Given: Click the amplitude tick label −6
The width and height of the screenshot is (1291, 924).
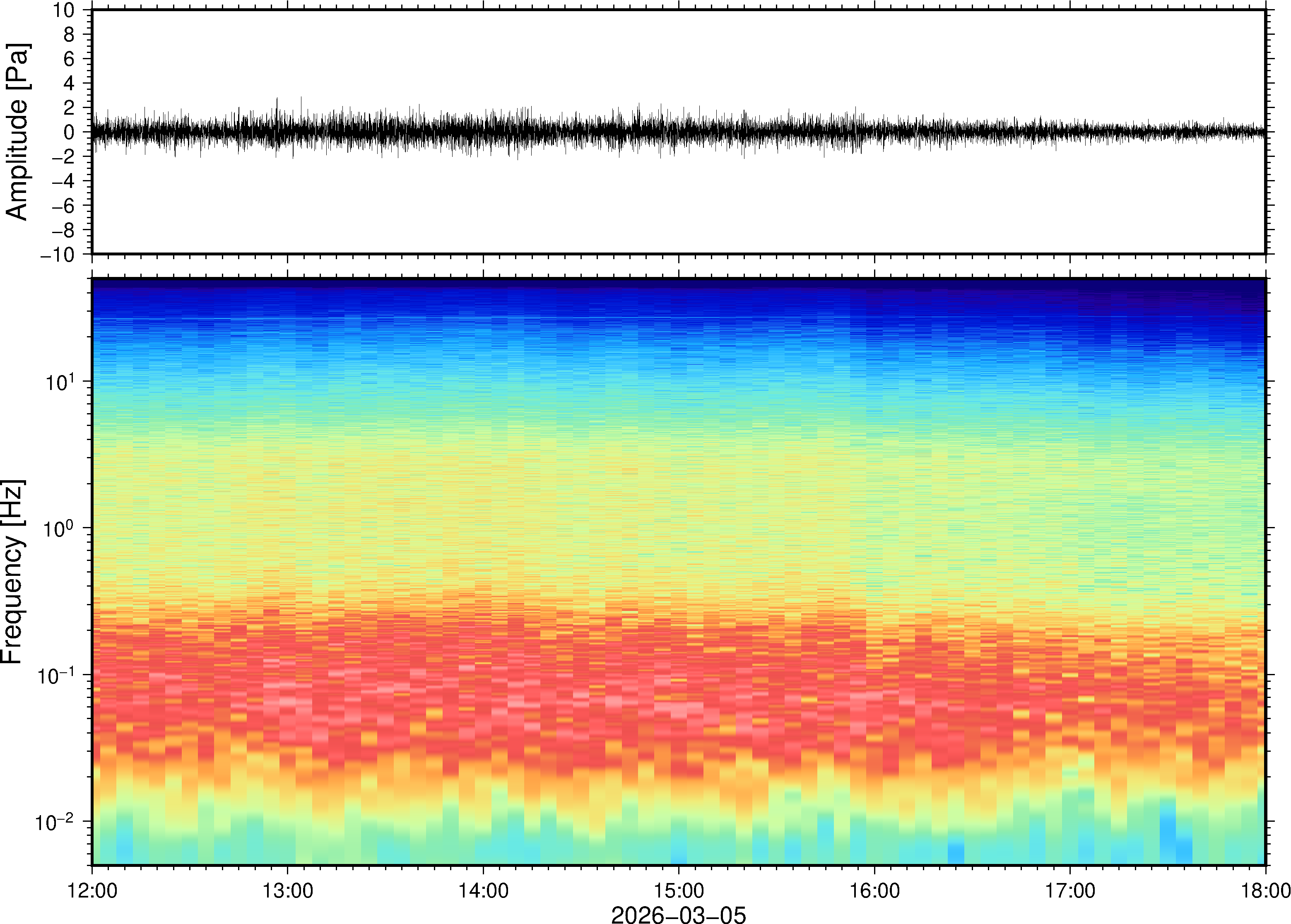Looking at the screenshot, I should point(63,206).
